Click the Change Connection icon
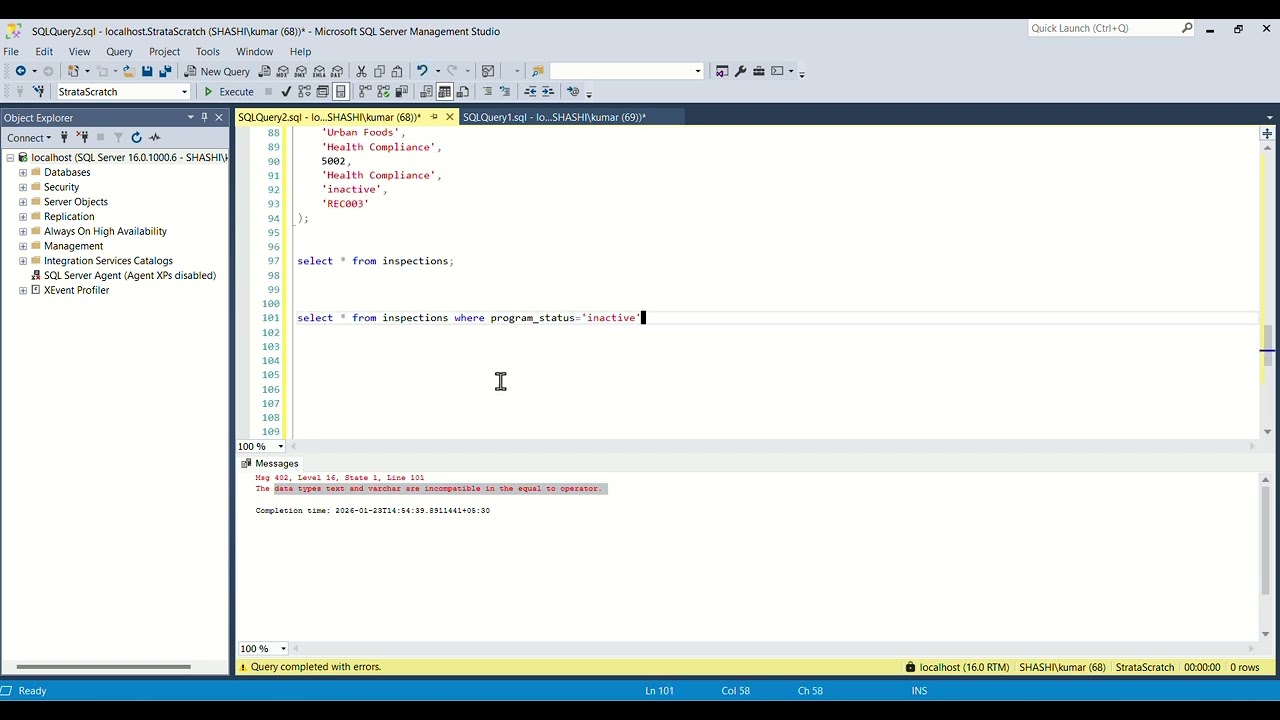 pos(38,91)
